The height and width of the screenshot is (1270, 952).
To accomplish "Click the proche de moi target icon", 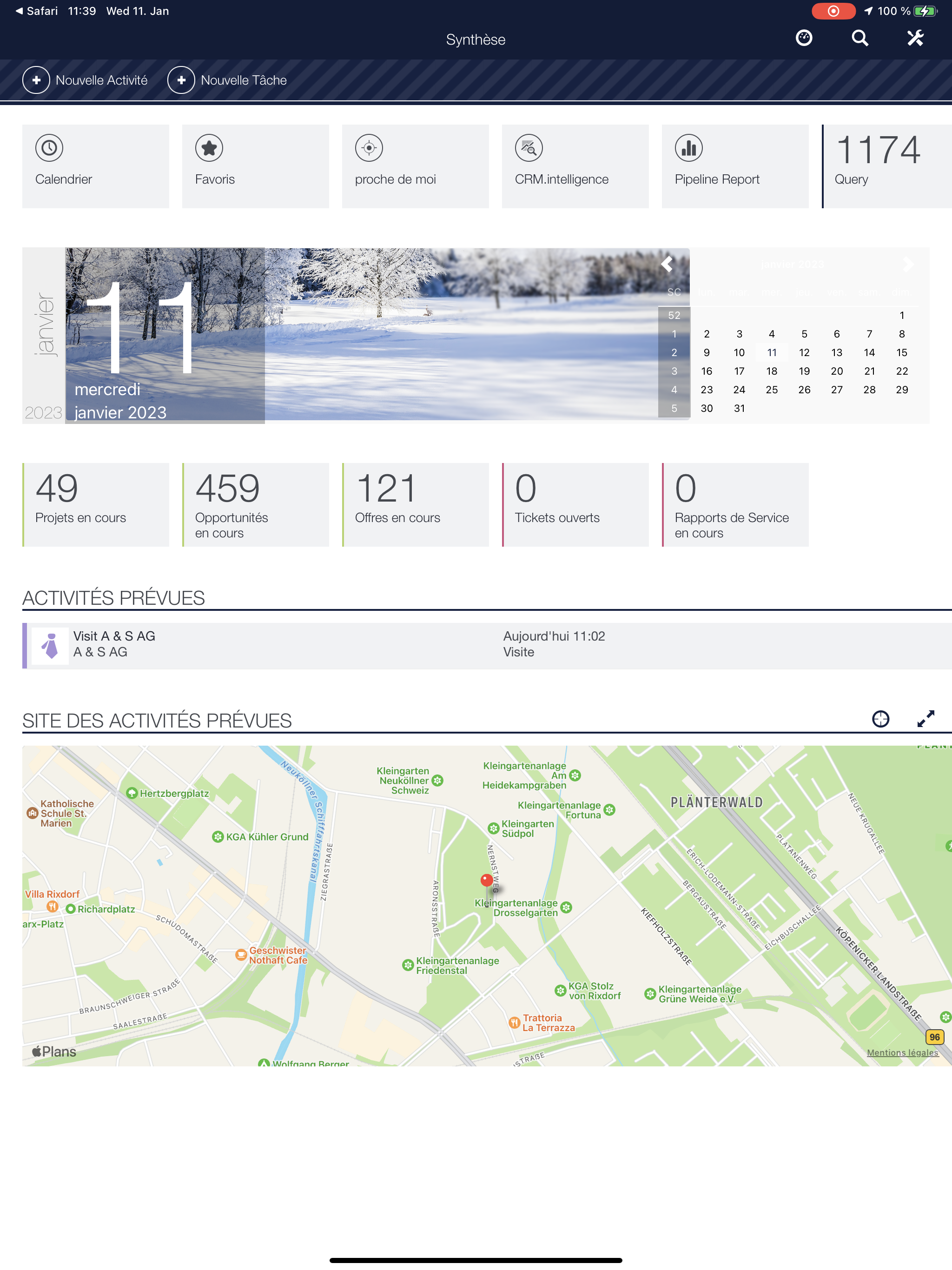I will (x=369, y=148).
